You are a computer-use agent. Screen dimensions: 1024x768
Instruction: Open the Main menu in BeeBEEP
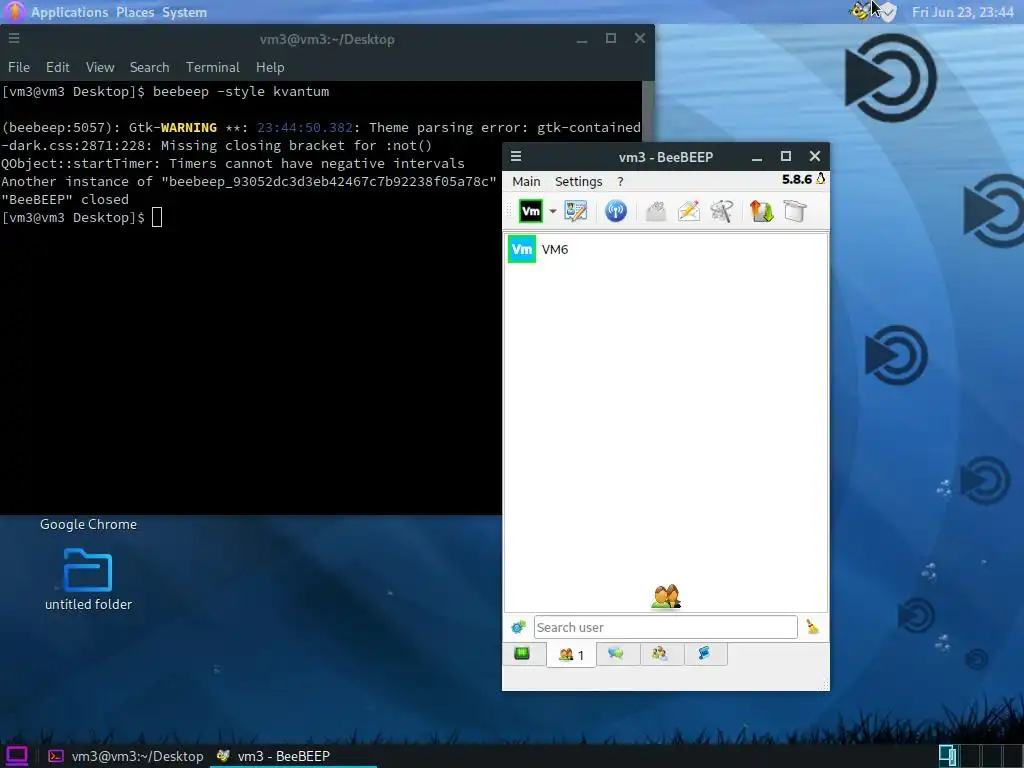pos(526,182)
